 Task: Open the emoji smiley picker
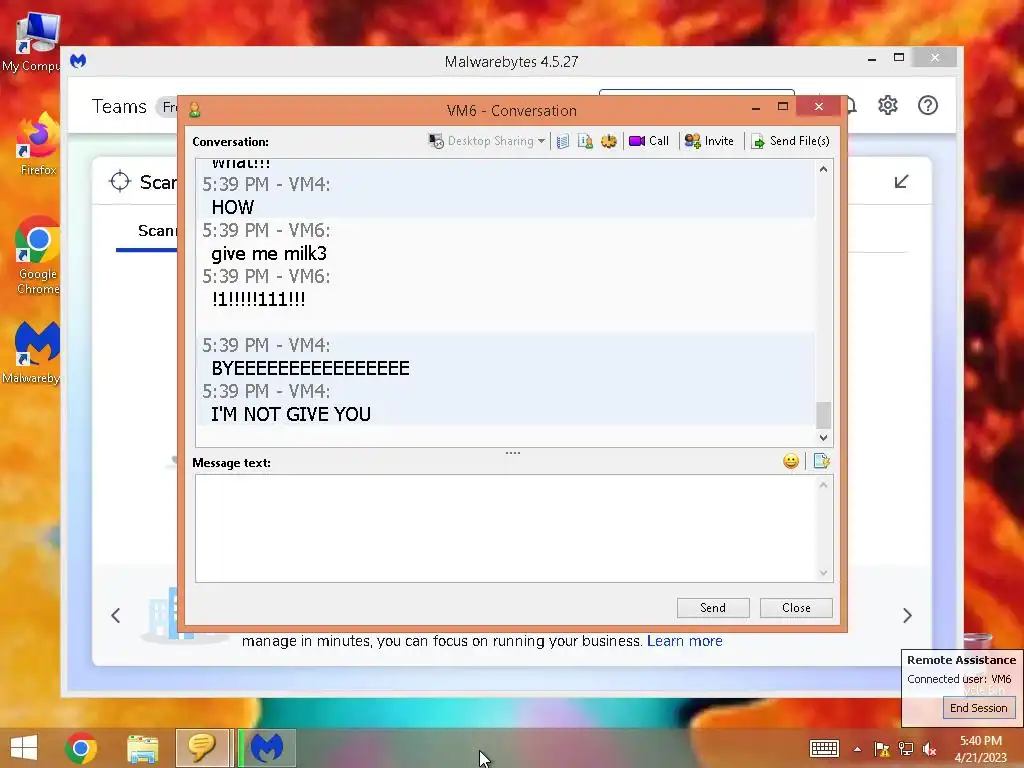point(791,462)
